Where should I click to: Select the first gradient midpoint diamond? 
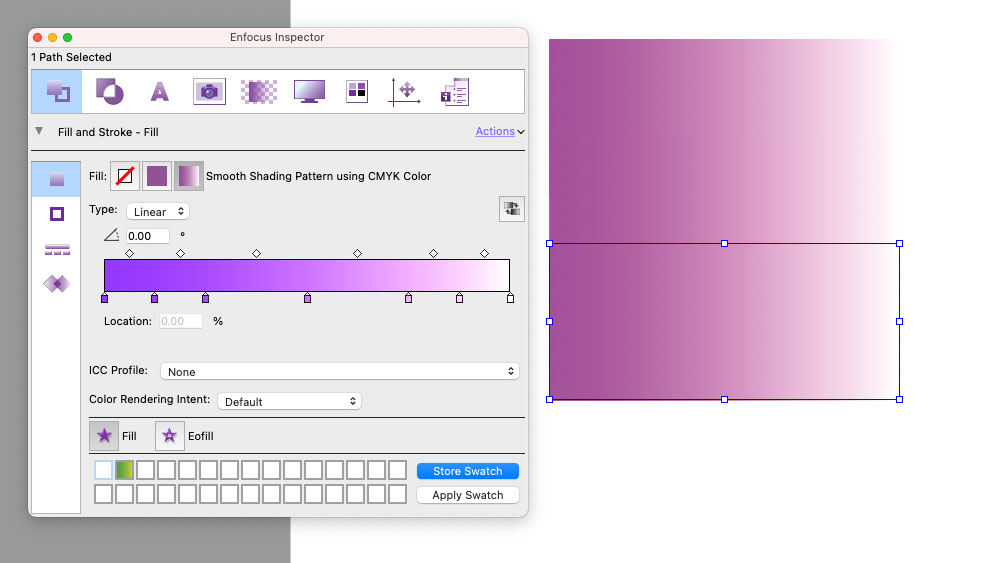coord(130,253)
